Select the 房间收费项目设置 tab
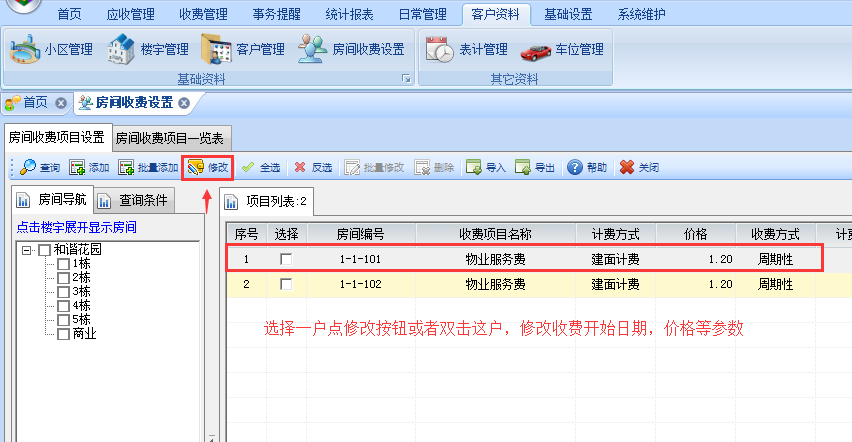The width and height of the screenshot is (852, 442). pyautogui.click(x=57, y=137)
